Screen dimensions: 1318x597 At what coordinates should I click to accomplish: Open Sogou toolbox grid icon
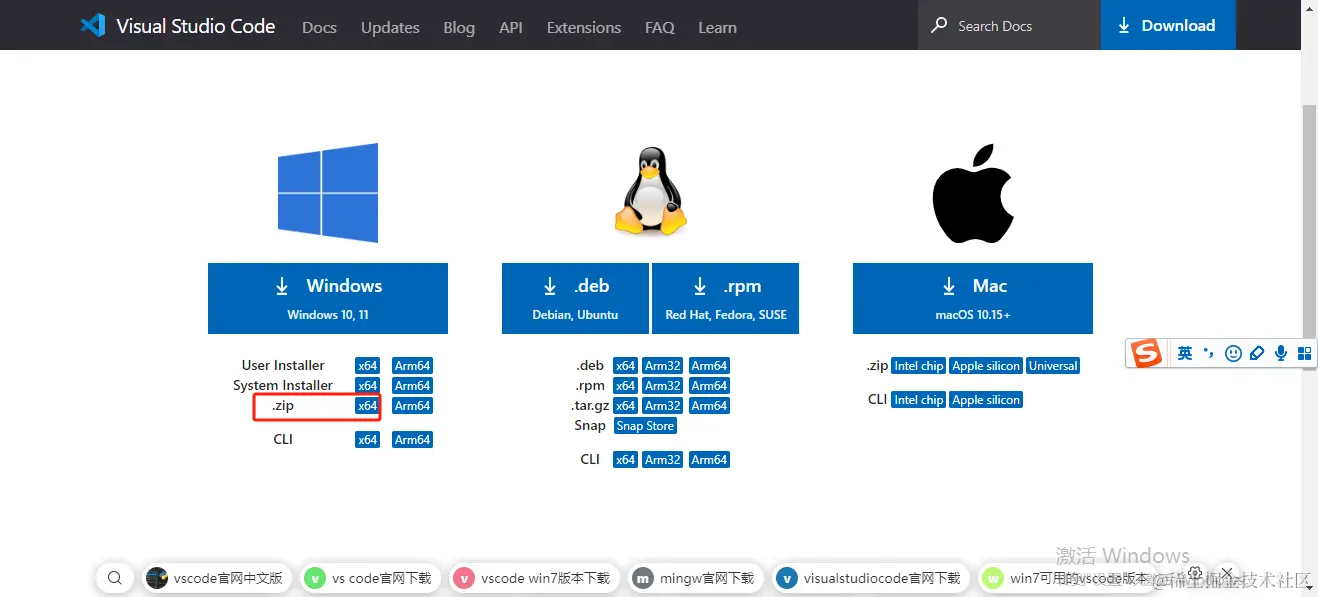pyautogui.click(x=1304, y=353)
